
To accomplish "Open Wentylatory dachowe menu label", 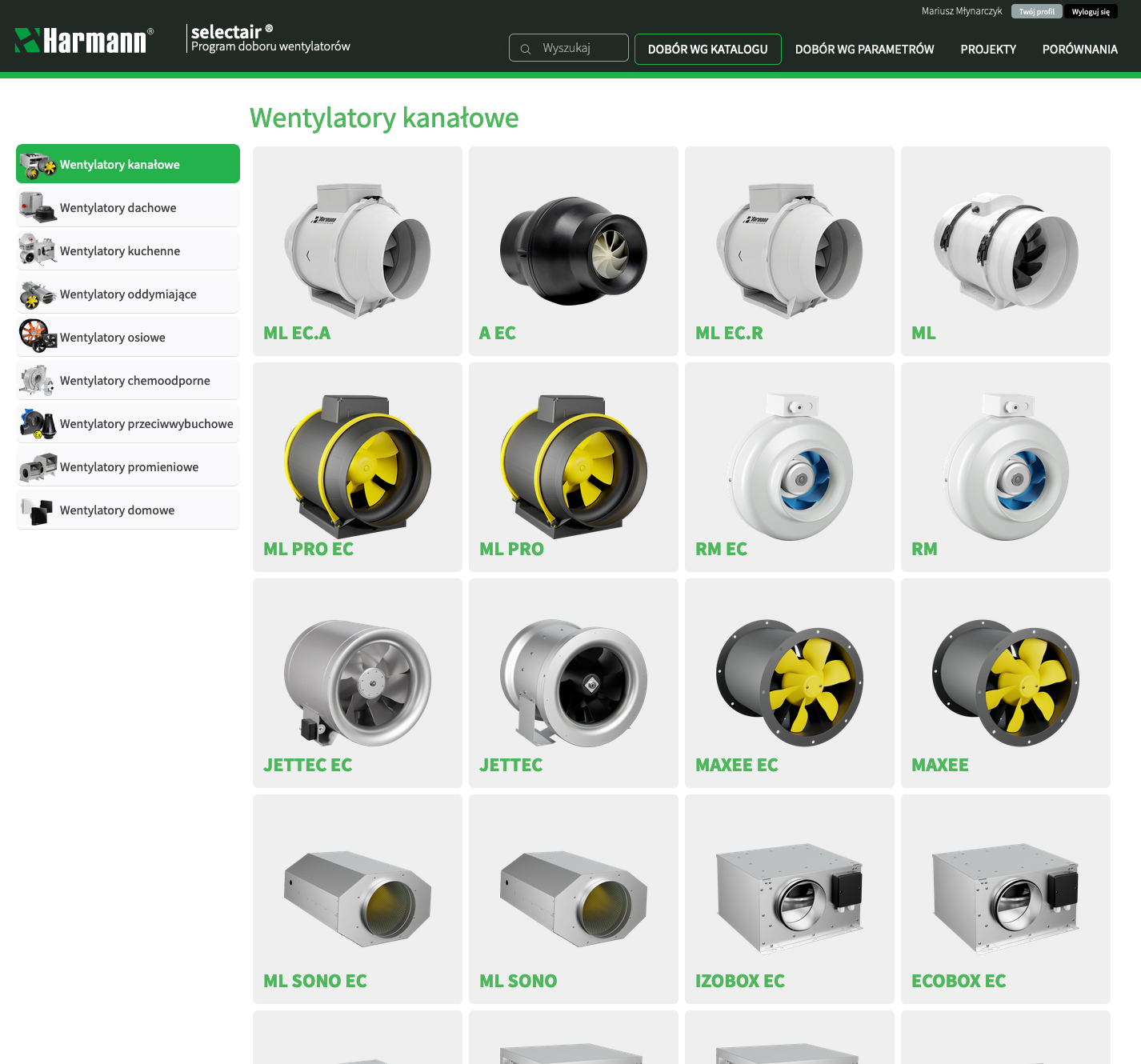I will 118,208.
